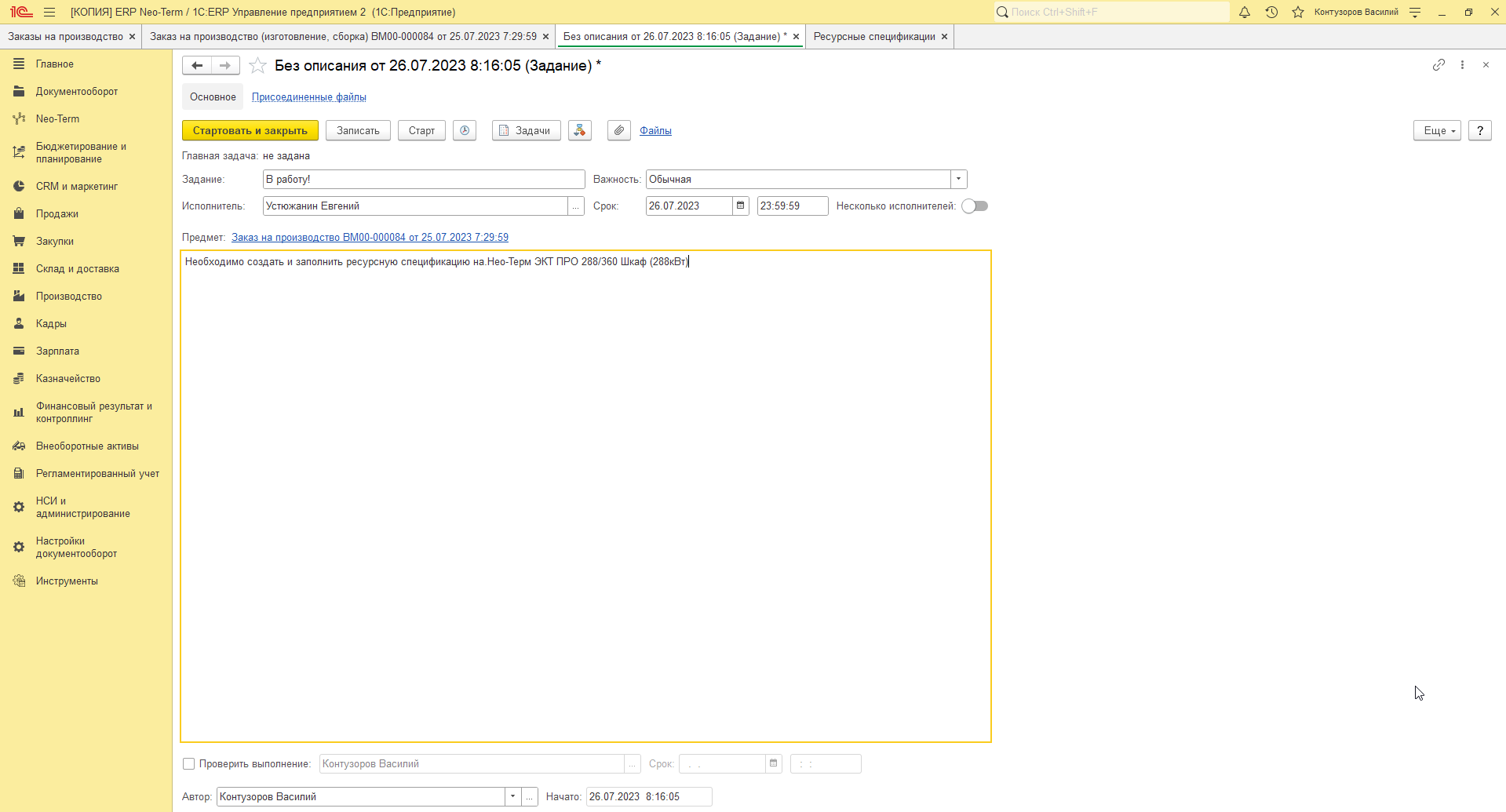Click the time field showing 23:59:59
The width and height of the screenshot is (1506, 812).
pyautogui.click(x=793, y=206)
